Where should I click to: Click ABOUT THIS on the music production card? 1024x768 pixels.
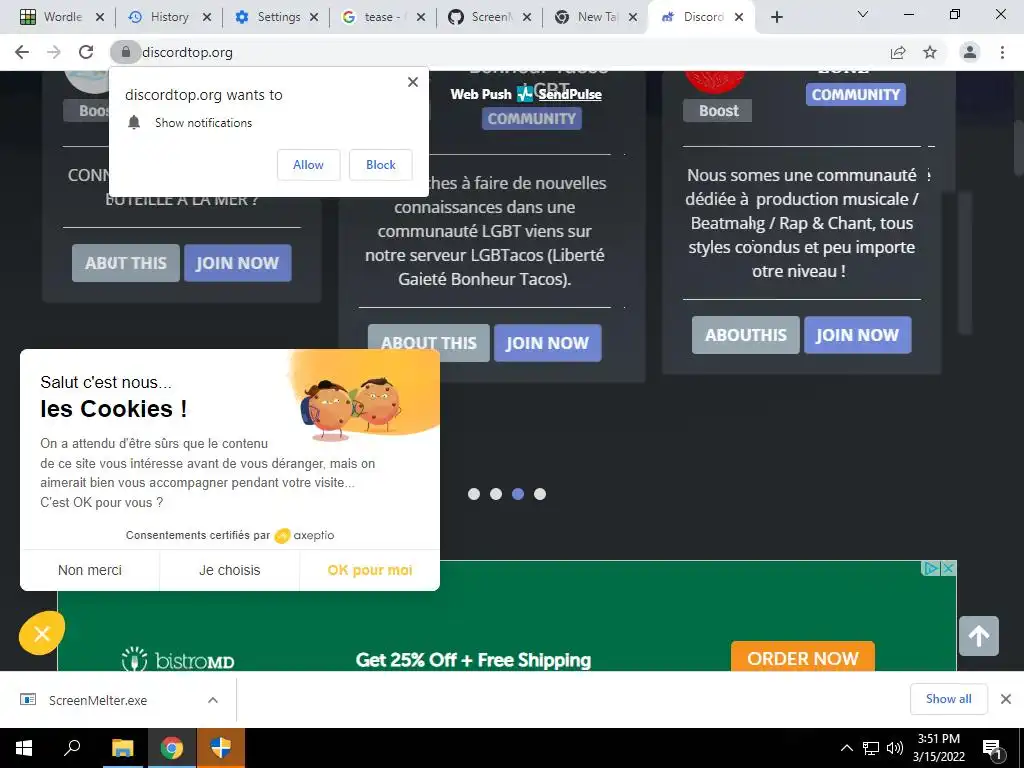746,335
